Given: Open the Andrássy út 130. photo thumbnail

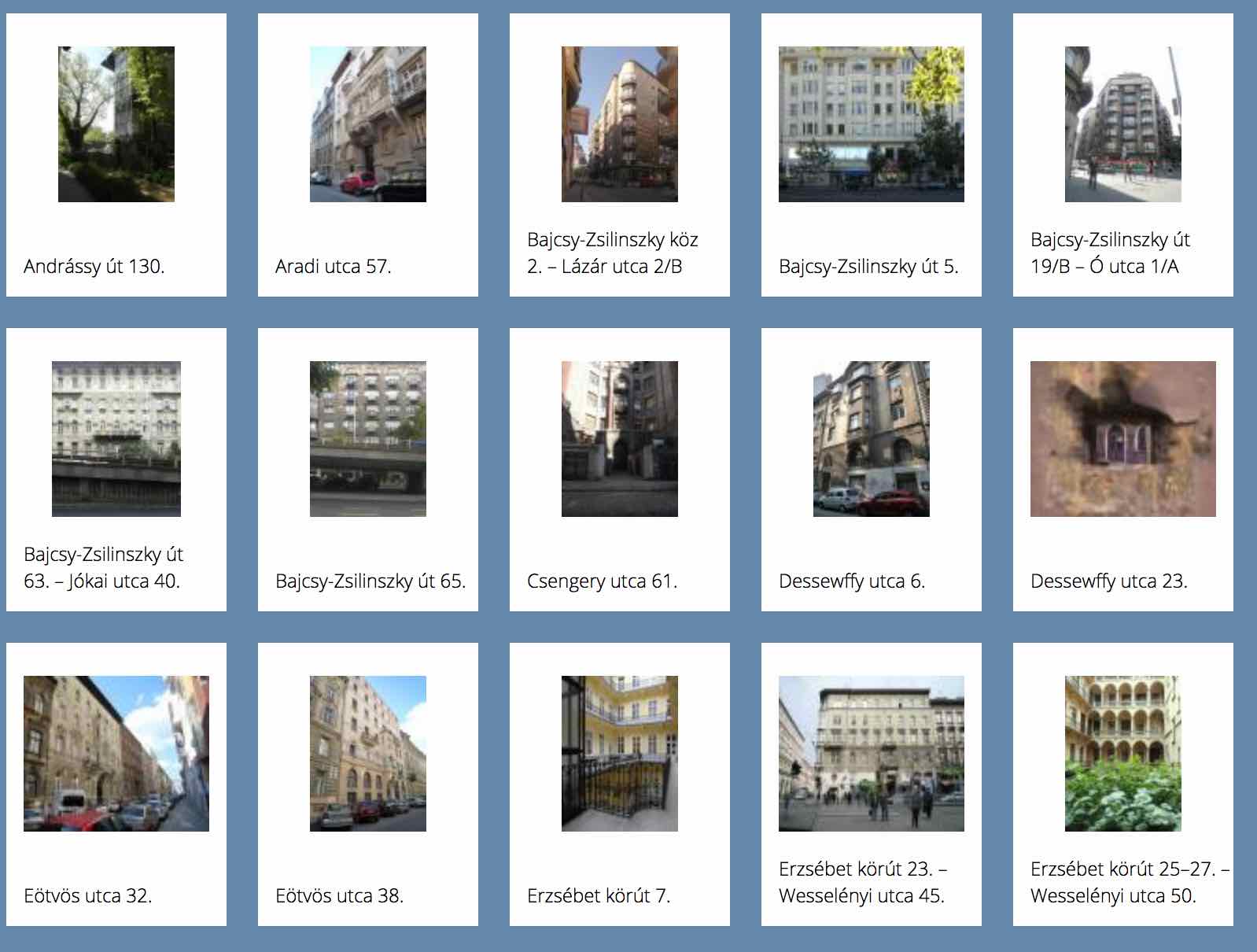Looking at the screenshot, I should click(x=116, y=124).
